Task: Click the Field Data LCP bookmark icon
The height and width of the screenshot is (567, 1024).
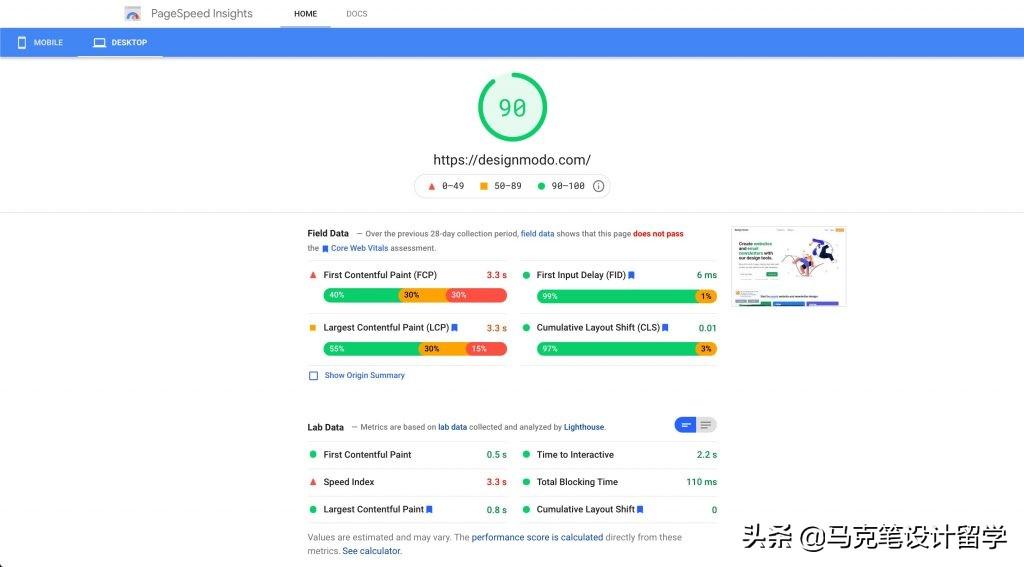Action: tap(455, 328)
